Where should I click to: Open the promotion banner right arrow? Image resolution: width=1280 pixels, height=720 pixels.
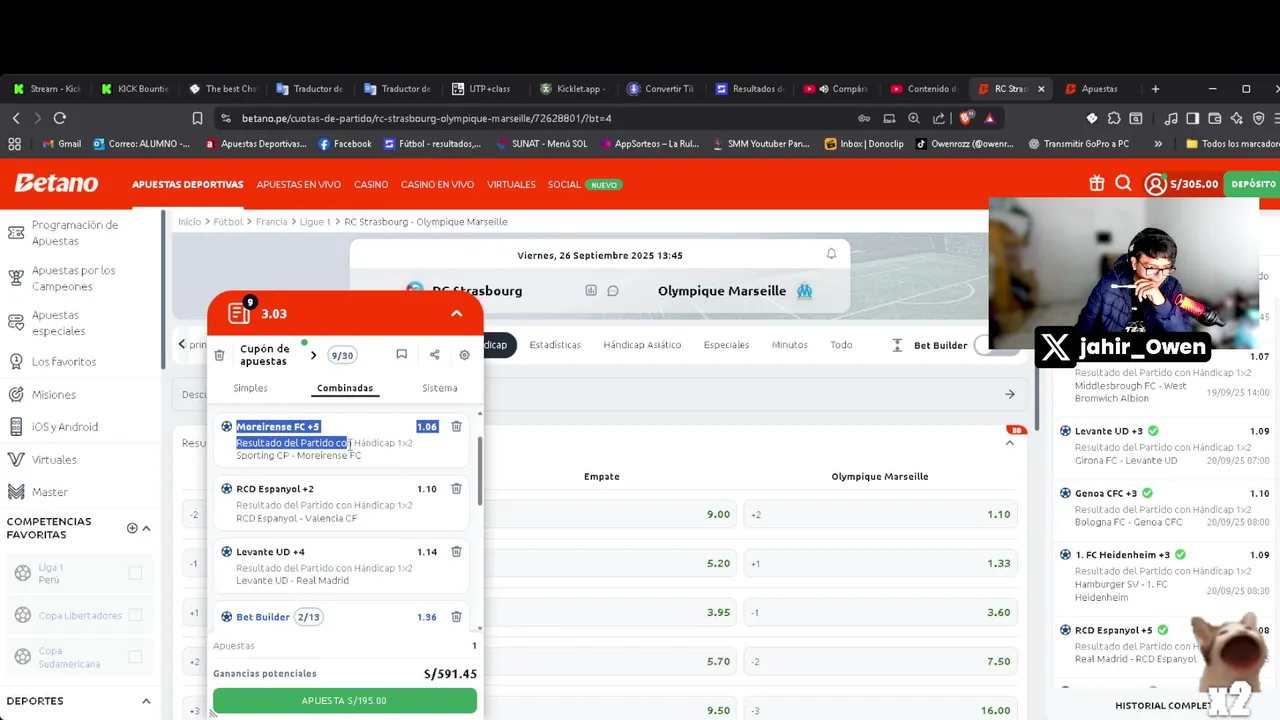[1009, 394]
